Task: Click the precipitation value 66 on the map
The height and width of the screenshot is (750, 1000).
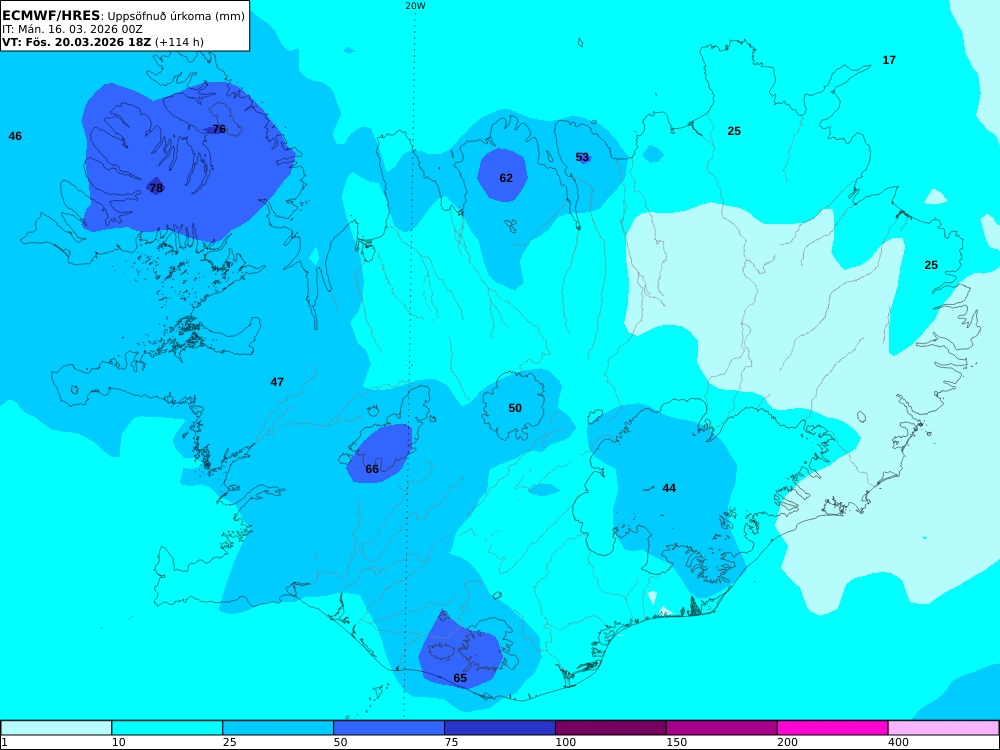Action: pos(372,469)
